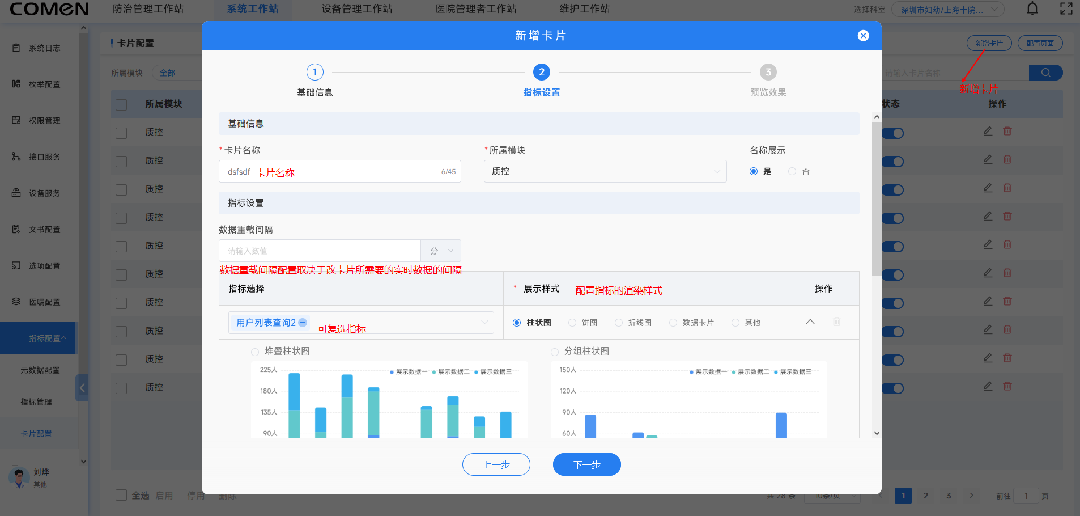This screenshot has width=1080, height=516.
Task: Remove the 用户列表查询2 tag via minus icon
Action: tap(303, 322)
